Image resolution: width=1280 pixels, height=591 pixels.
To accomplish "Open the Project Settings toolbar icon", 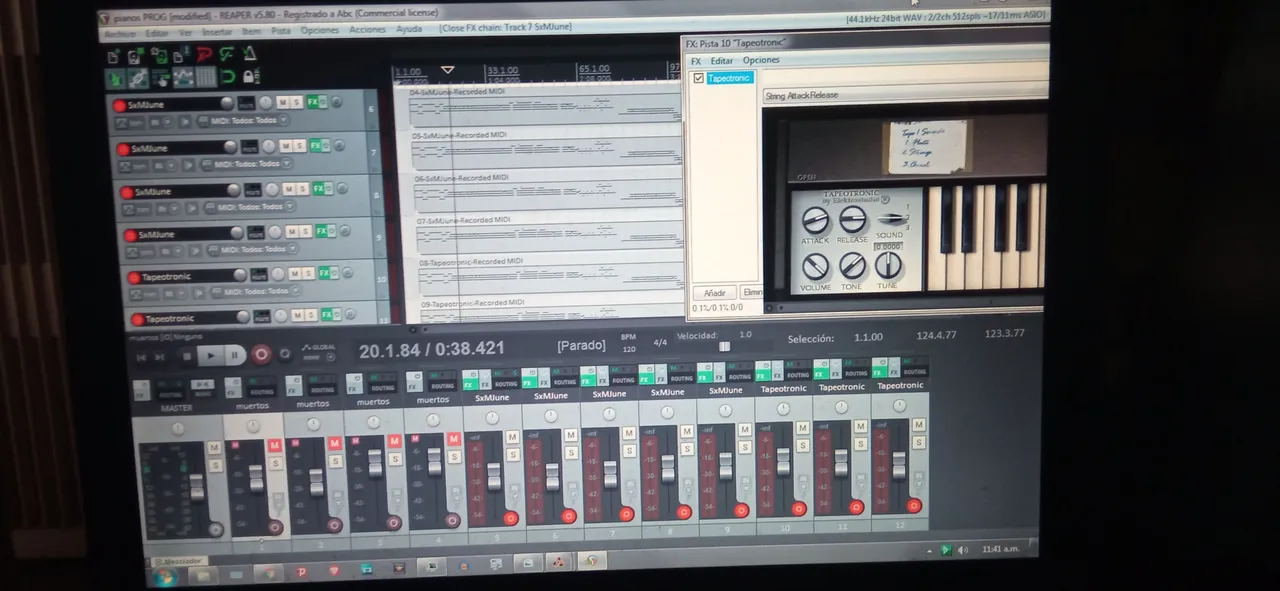I will click(x=179, y=56).
